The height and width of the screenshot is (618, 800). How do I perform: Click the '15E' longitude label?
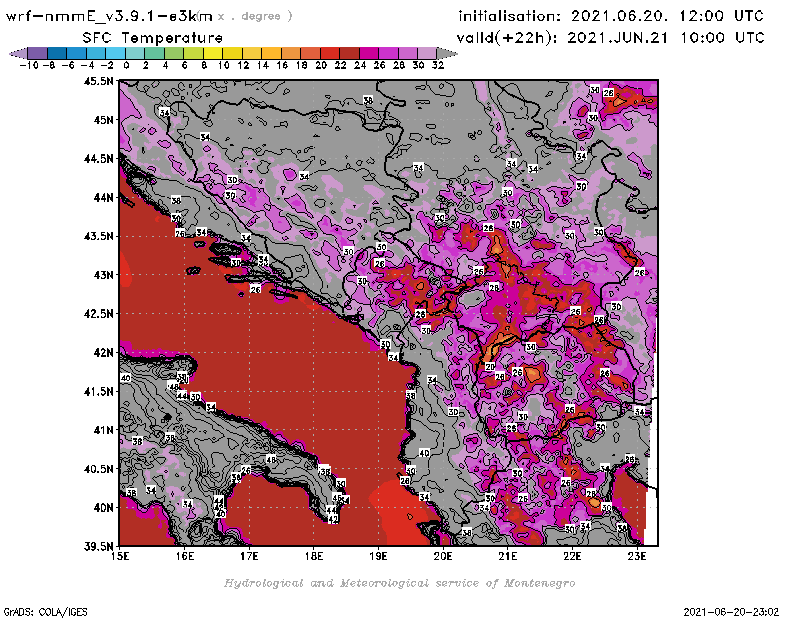(120, 556)
